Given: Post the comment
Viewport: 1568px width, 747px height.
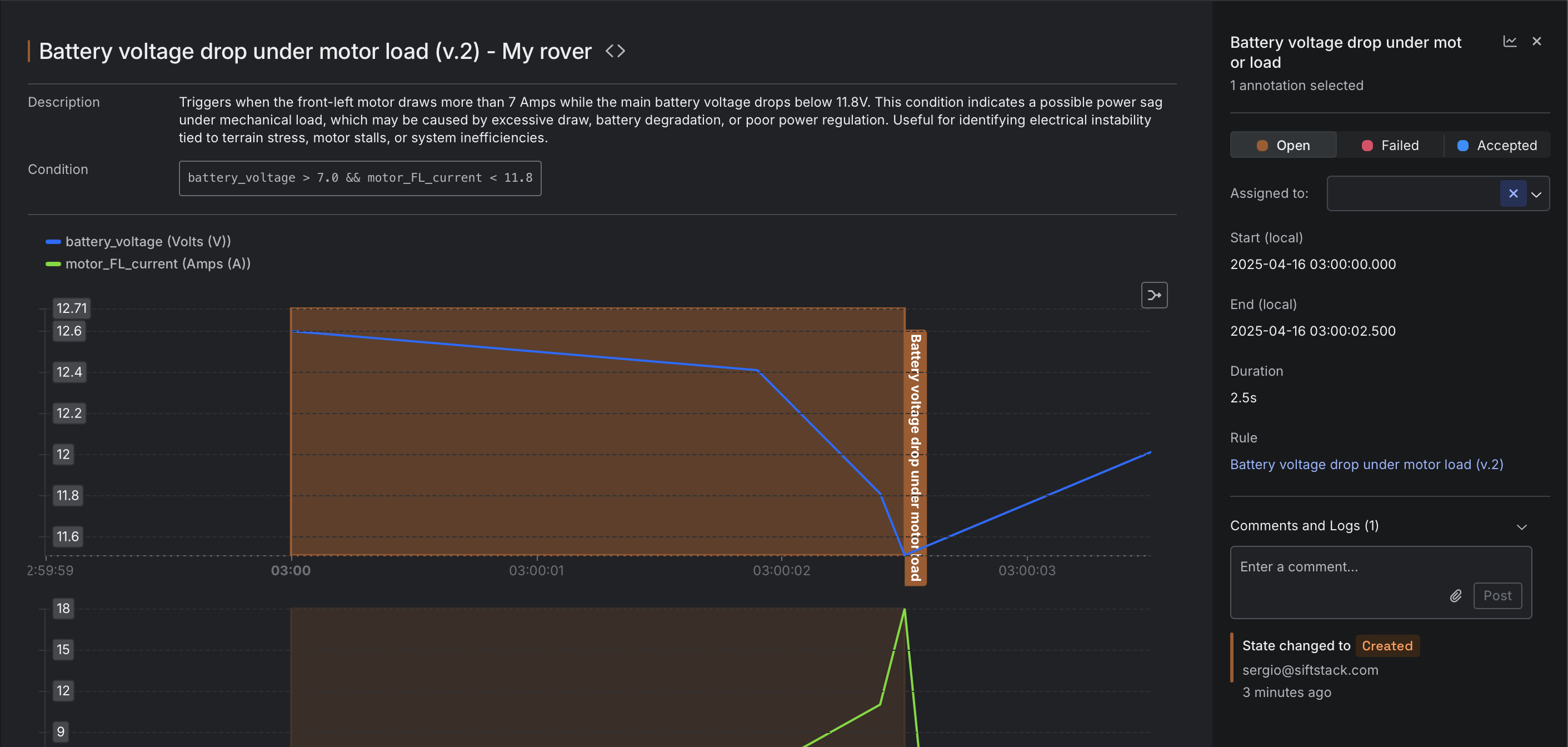Looking at the screenshot, I should 1497,596.
